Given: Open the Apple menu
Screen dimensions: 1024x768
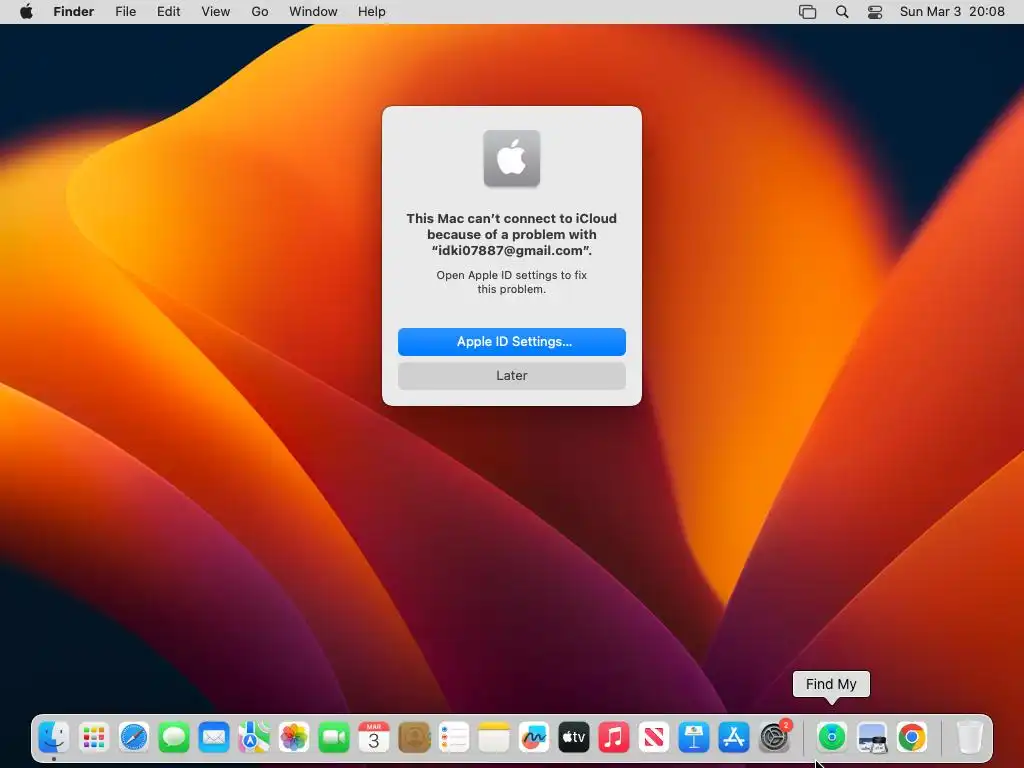Looking at the screenshot, I should (x=26, y=12).
